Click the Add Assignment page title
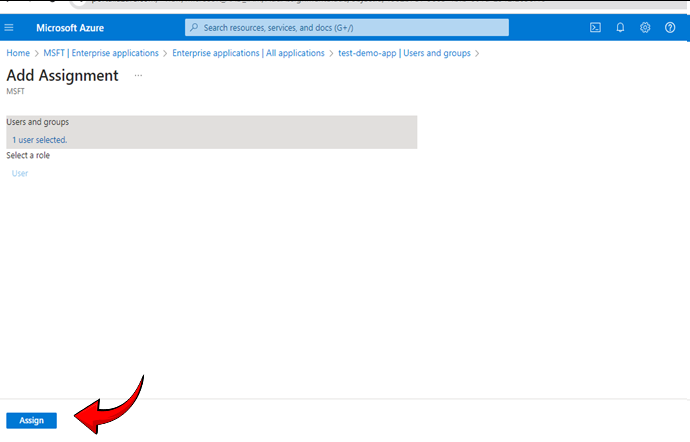Viewport: 690px width, 442px height. pyautogui.click(x=62, y=75)
